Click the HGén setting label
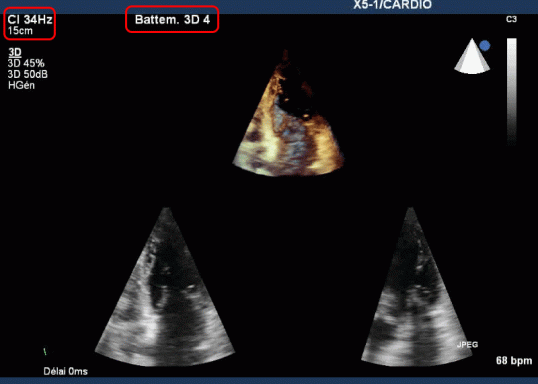 21,85
